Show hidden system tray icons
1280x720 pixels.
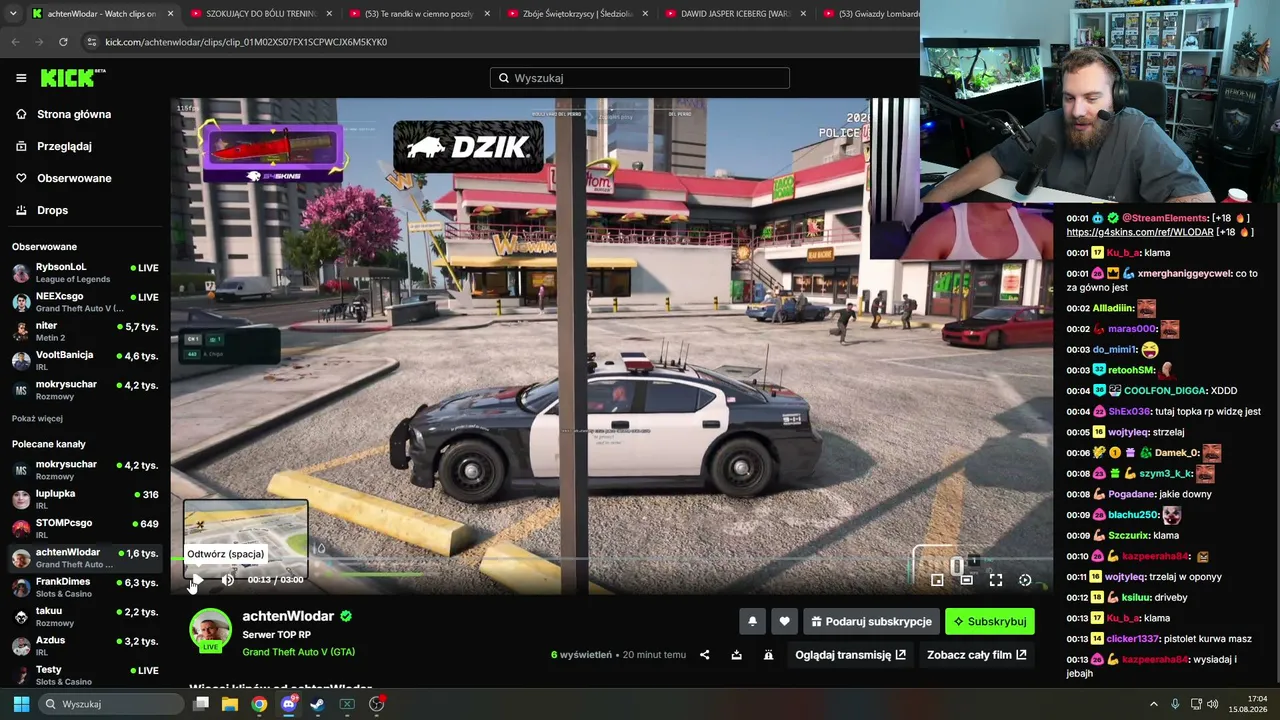[1153, 704]
